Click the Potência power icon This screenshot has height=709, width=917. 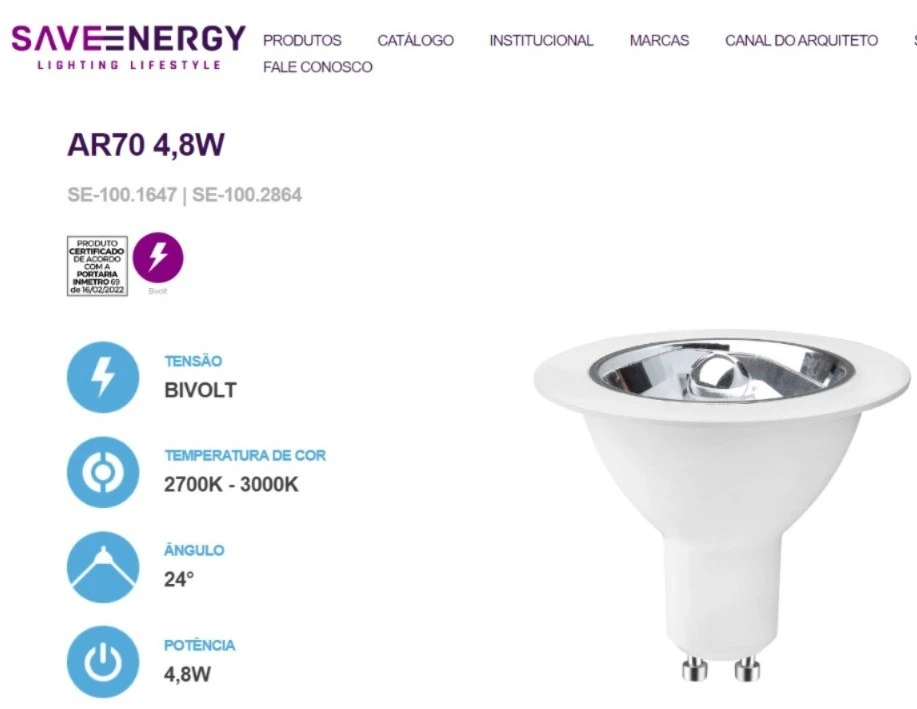tap(103, 662)
